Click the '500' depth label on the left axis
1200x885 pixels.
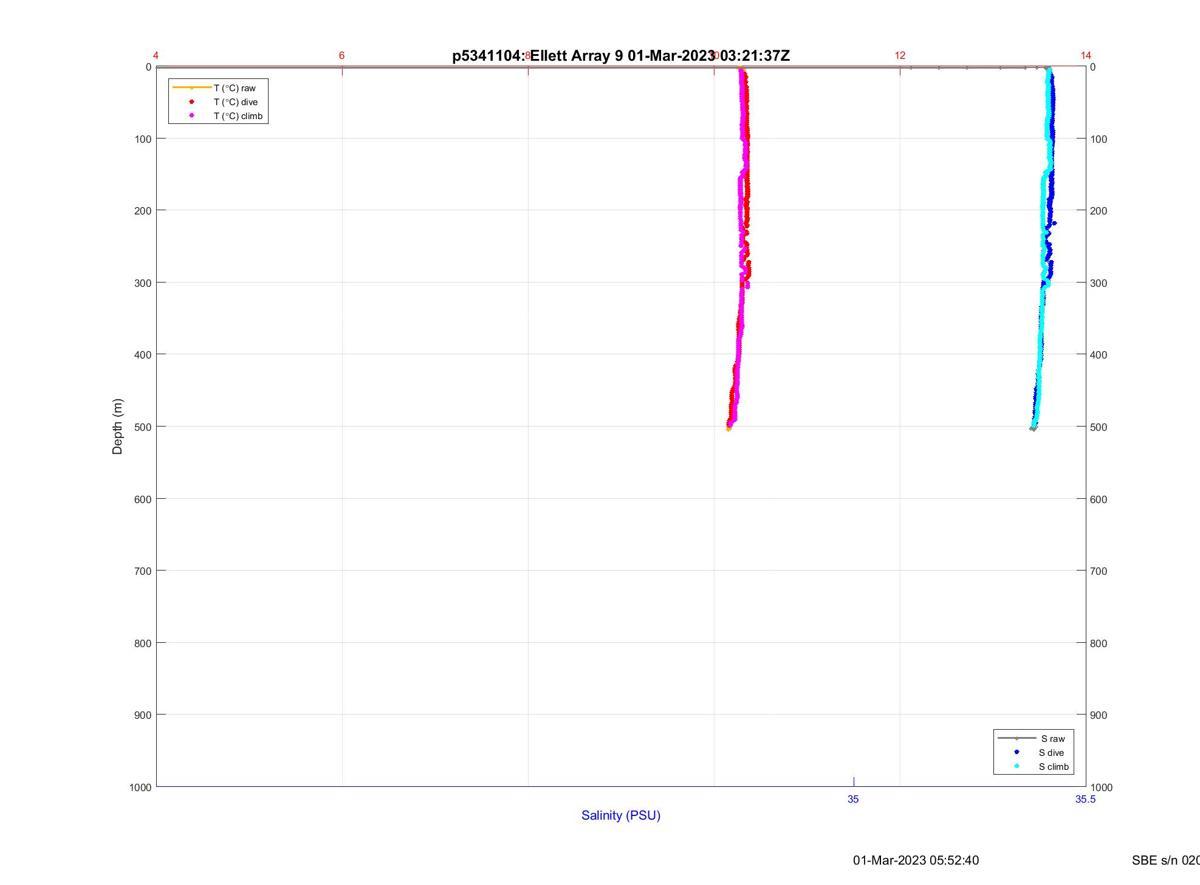143,427
